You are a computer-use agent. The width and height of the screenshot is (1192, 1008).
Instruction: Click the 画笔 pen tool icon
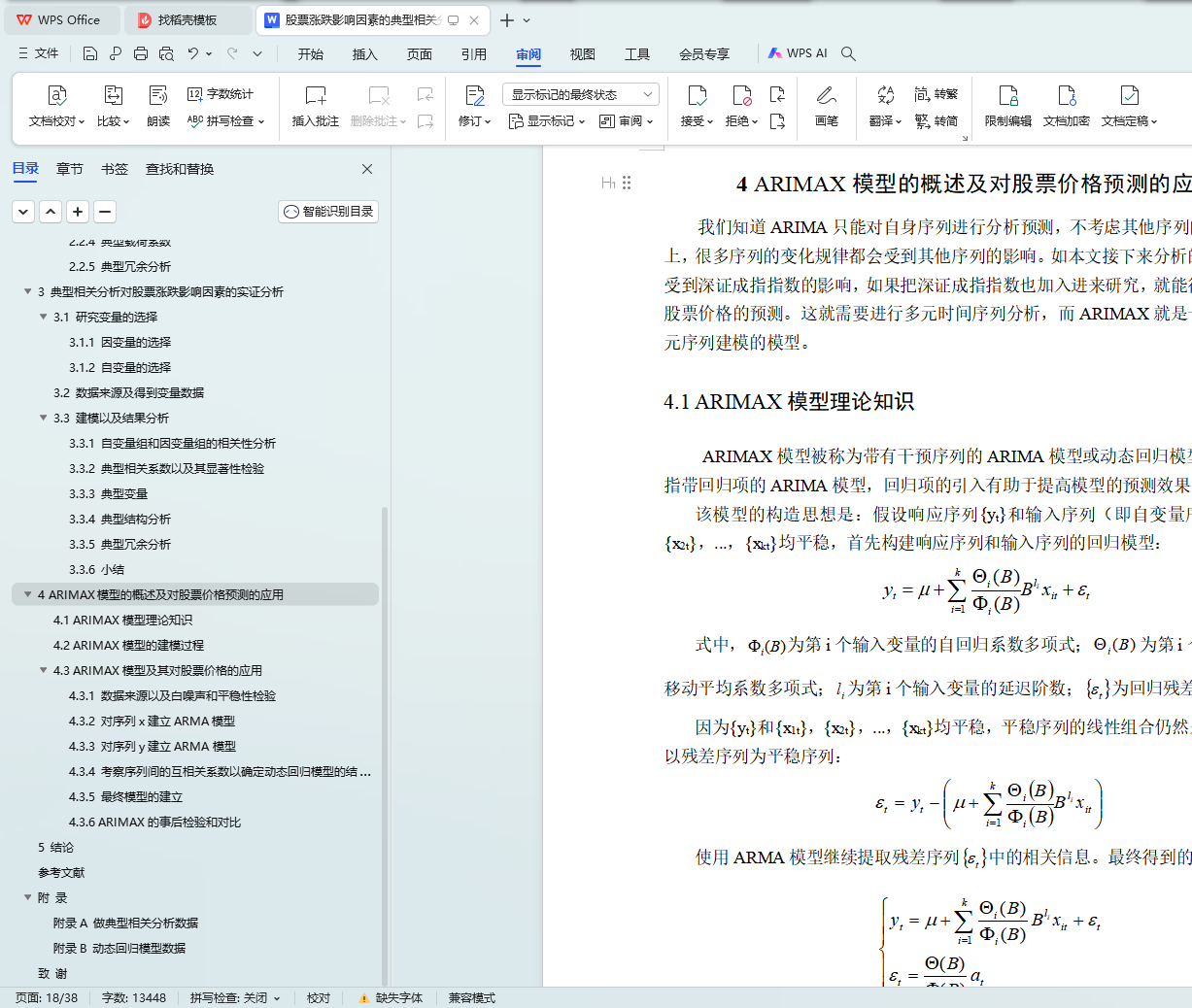827,106
